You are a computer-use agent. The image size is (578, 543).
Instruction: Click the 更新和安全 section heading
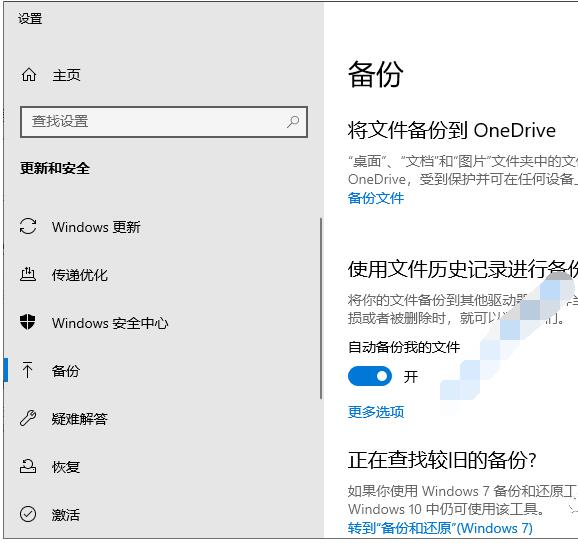[x=55, y=168]
